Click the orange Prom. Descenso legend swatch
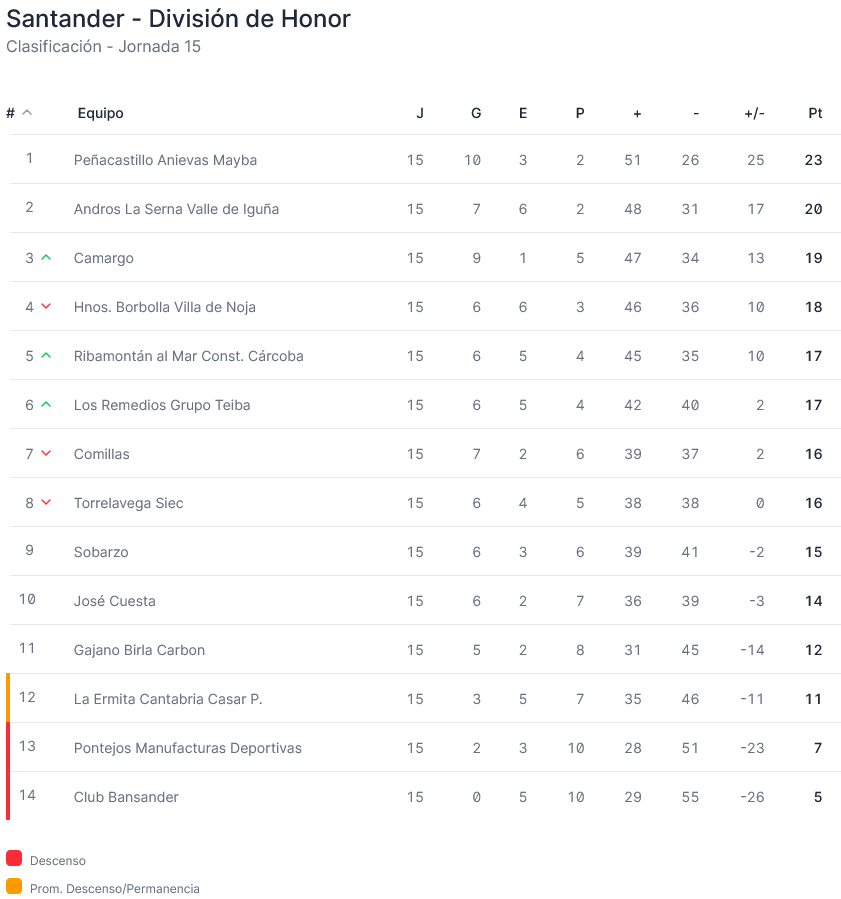The width and height of the screenshot is (841, 899). pos(14,886)
